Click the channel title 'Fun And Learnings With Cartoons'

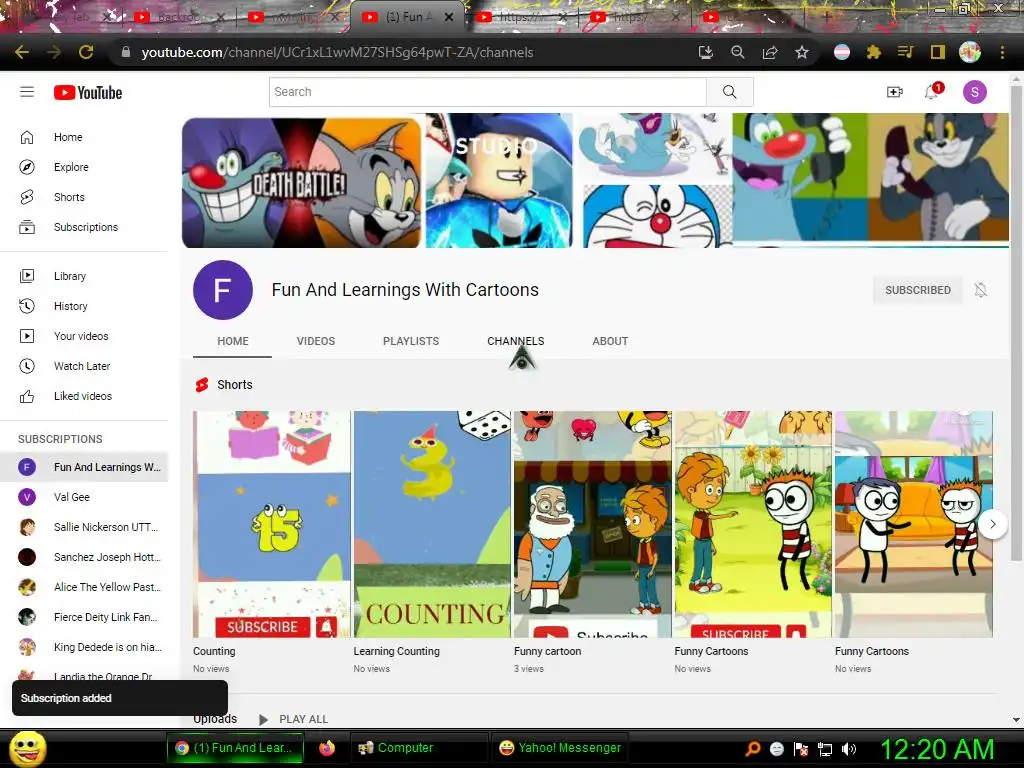pyautogui.click(x=405, y=290)
